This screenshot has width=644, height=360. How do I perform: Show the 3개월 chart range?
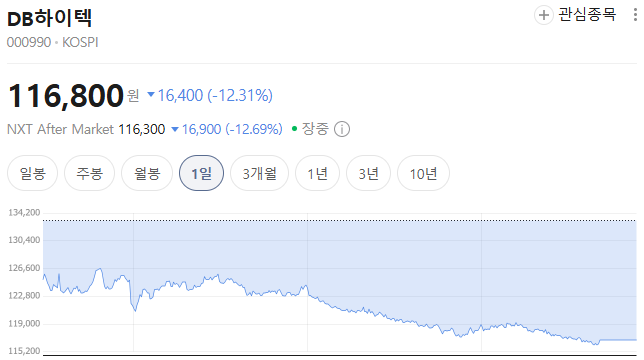[260, 173]
